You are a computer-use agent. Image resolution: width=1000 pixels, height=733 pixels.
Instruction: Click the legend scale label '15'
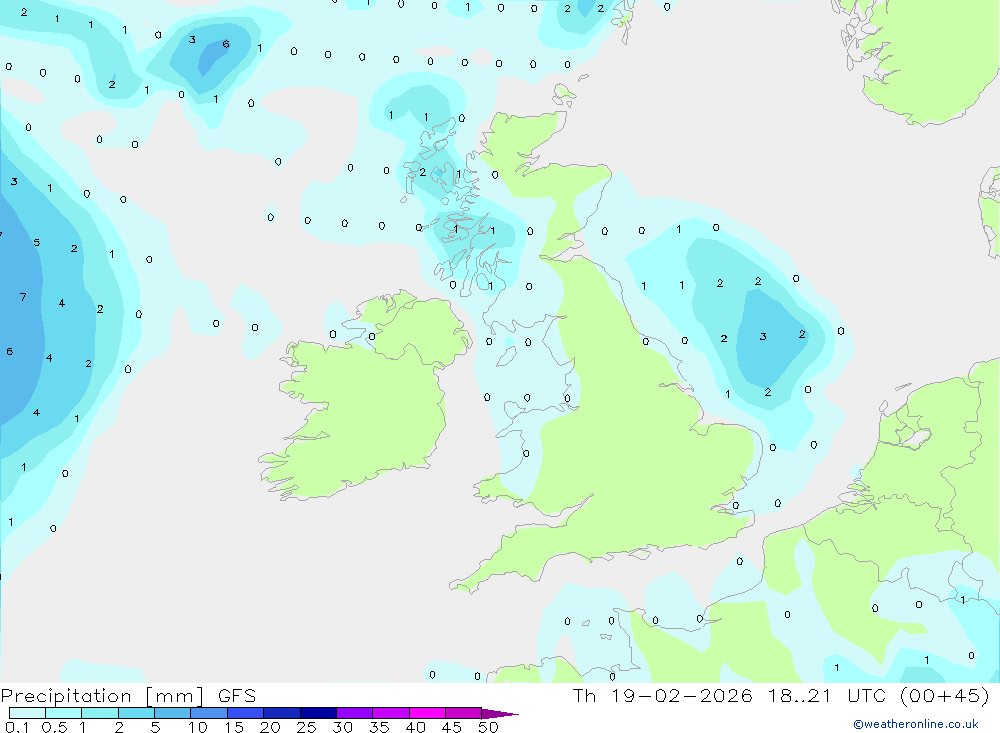234,727
